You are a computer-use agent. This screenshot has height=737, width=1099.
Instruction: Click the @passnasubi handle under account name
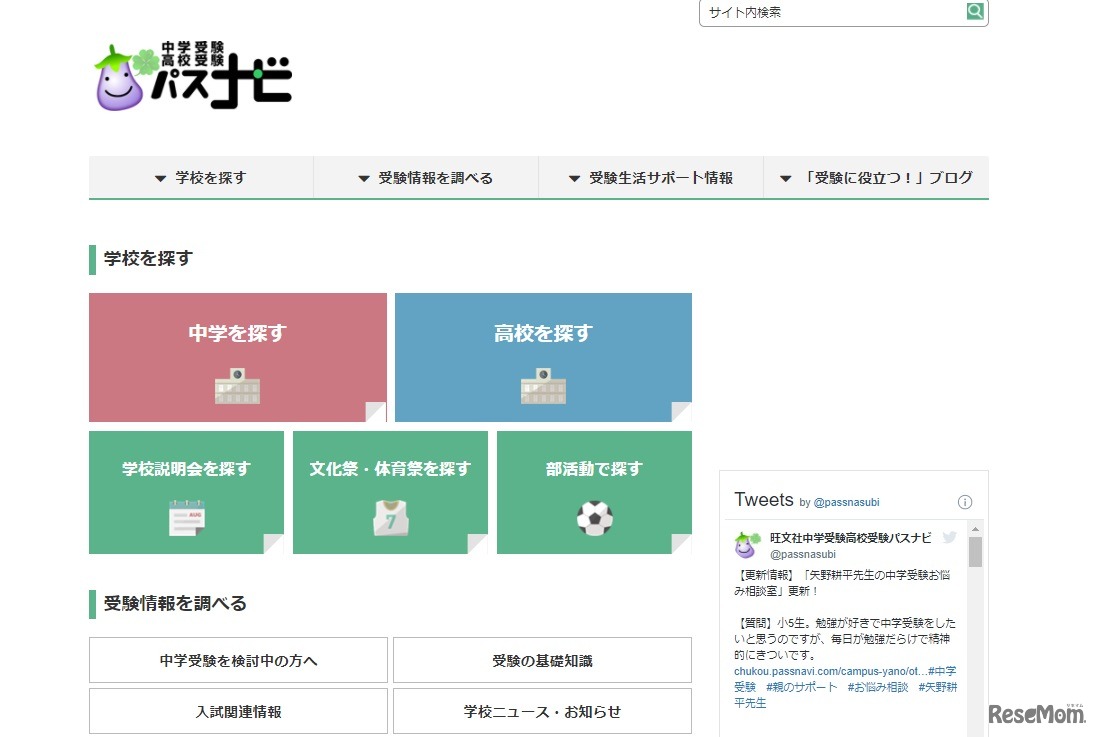[803, 554]
